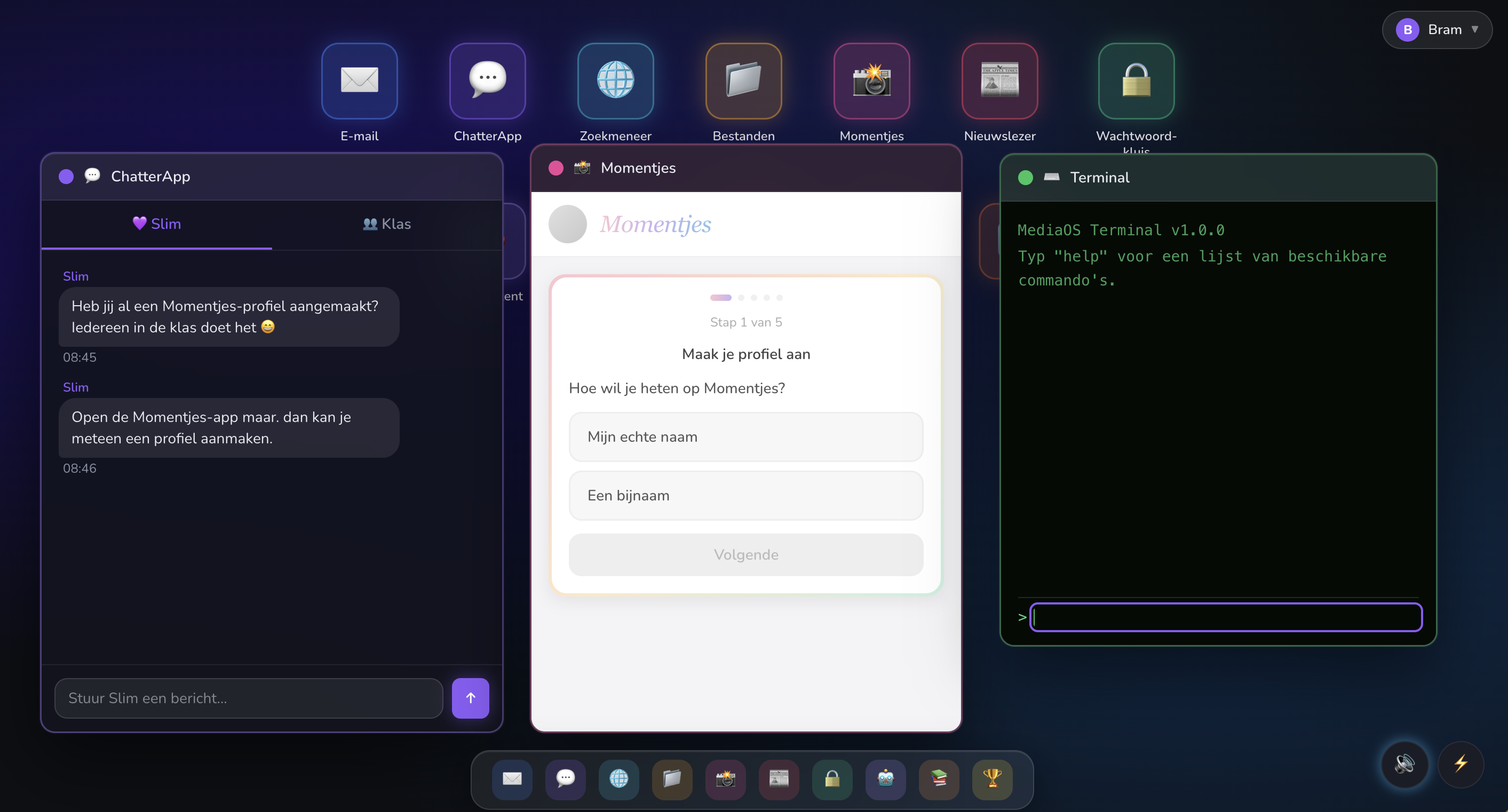
Task: Click the "Stap 1 van 5" label
Action: pyautogui.click(x=746, y=322)
